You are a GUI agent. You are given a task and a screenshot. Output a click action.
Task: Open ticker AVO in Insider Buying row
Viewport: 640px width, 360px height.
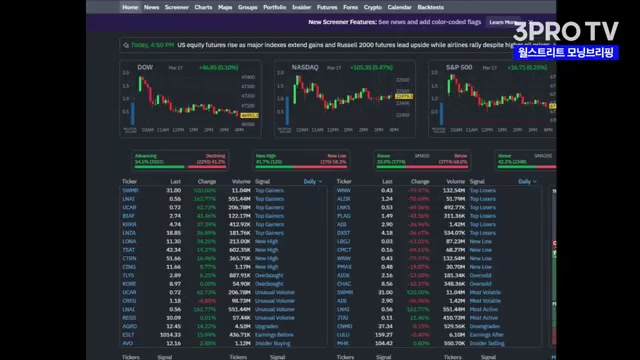pyautogui.click(x=127, y=343)
